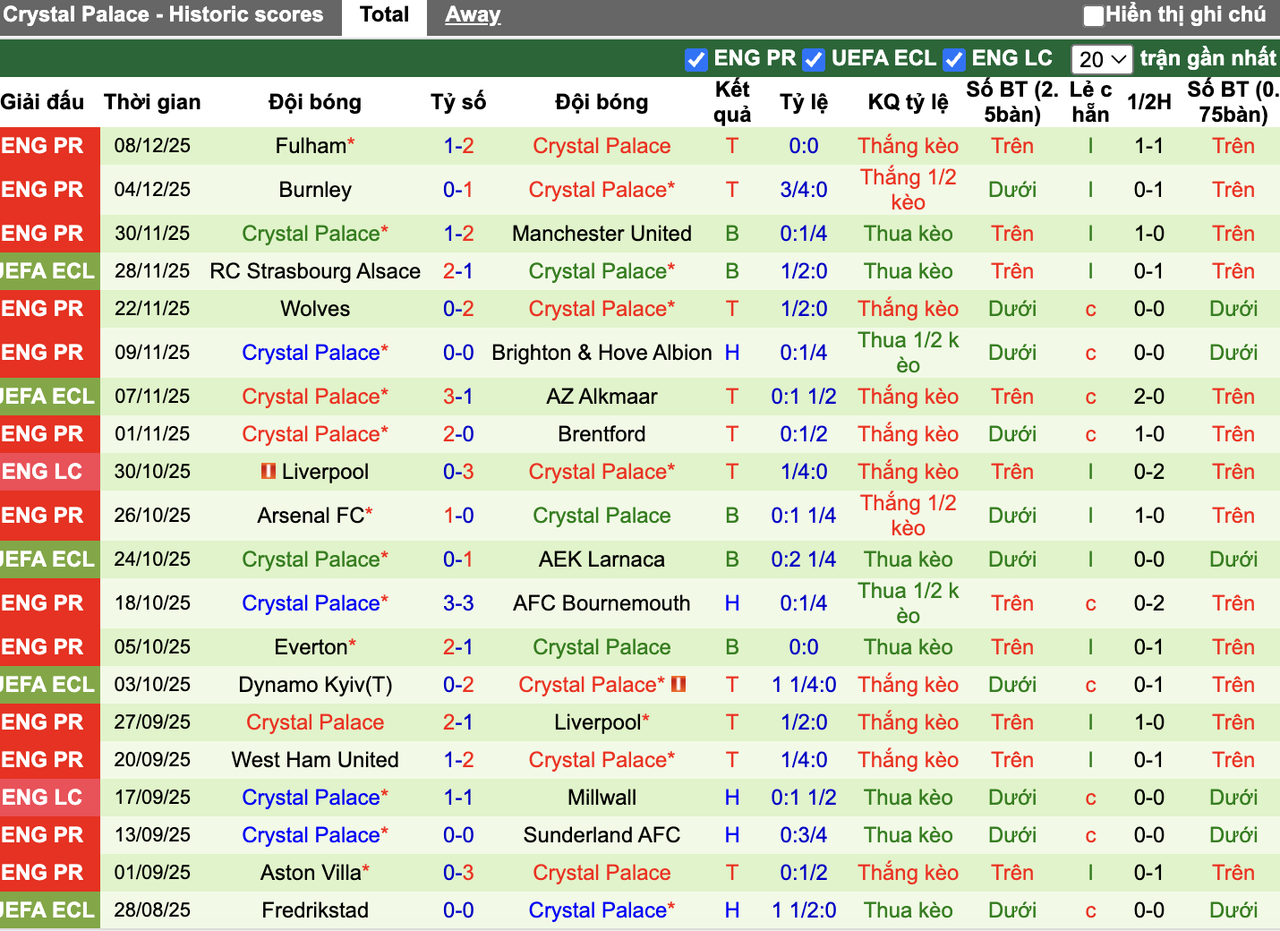1280x931 pixels.
Task: Click Crystal Palace title heading
Action: (162, 15)
